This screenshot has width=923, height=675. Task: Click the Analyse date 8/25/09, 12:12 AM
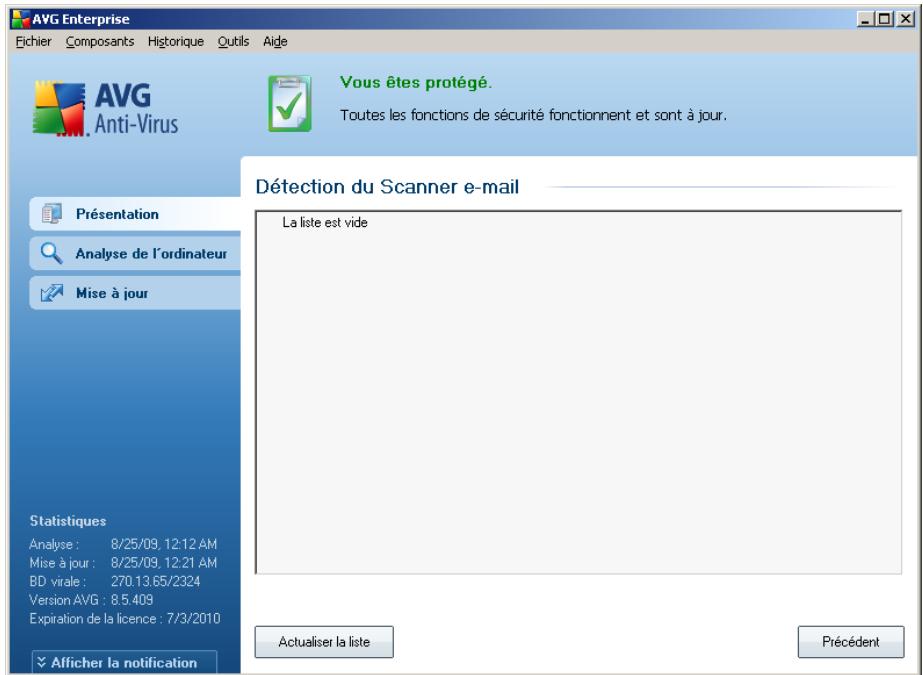pyautogui.click(x=164, y=544)
